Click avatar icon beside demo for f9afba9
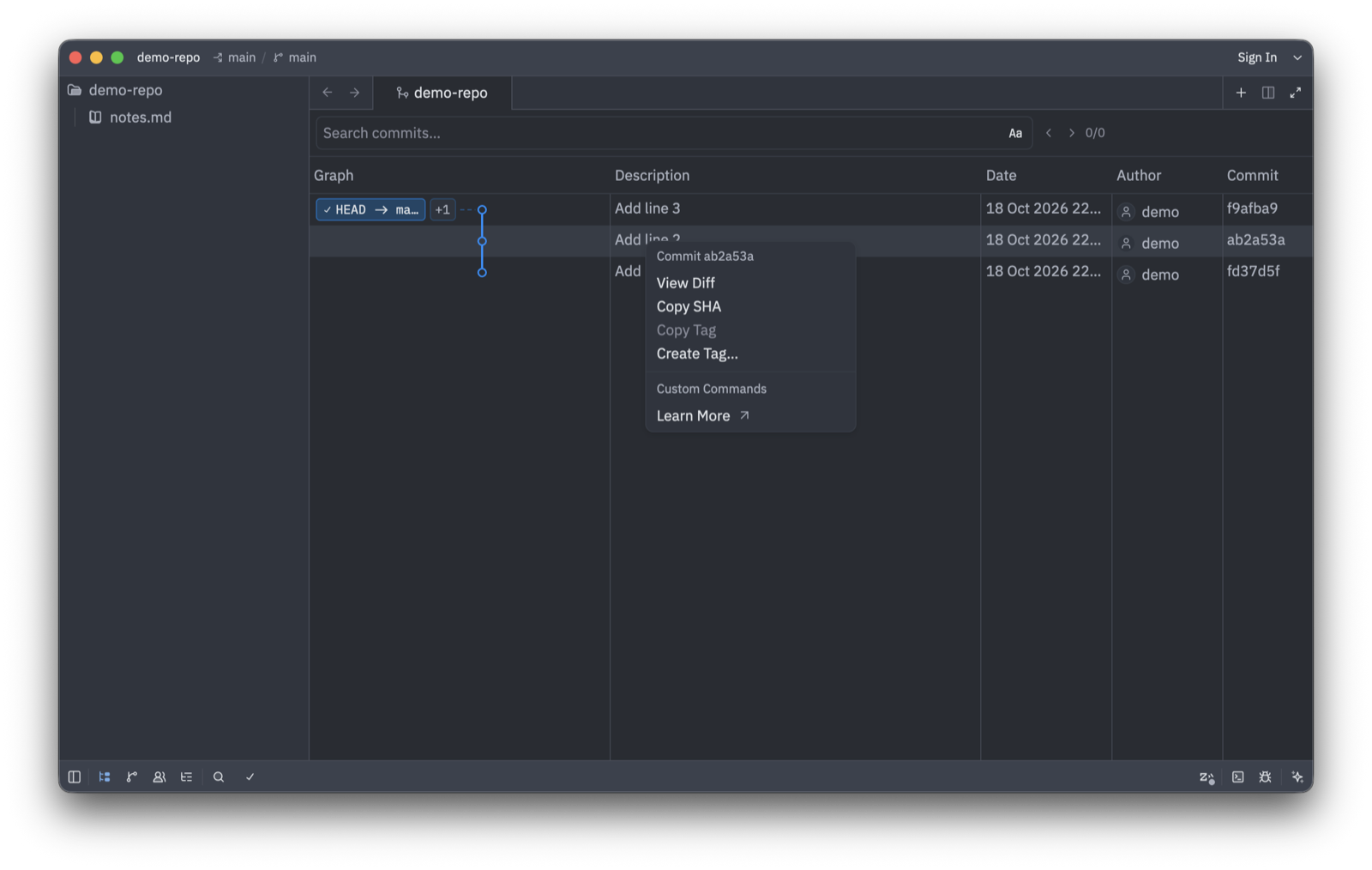The height and width of the screenshot is (870, 1372). pyautogui.click(x=1126, y=212)
